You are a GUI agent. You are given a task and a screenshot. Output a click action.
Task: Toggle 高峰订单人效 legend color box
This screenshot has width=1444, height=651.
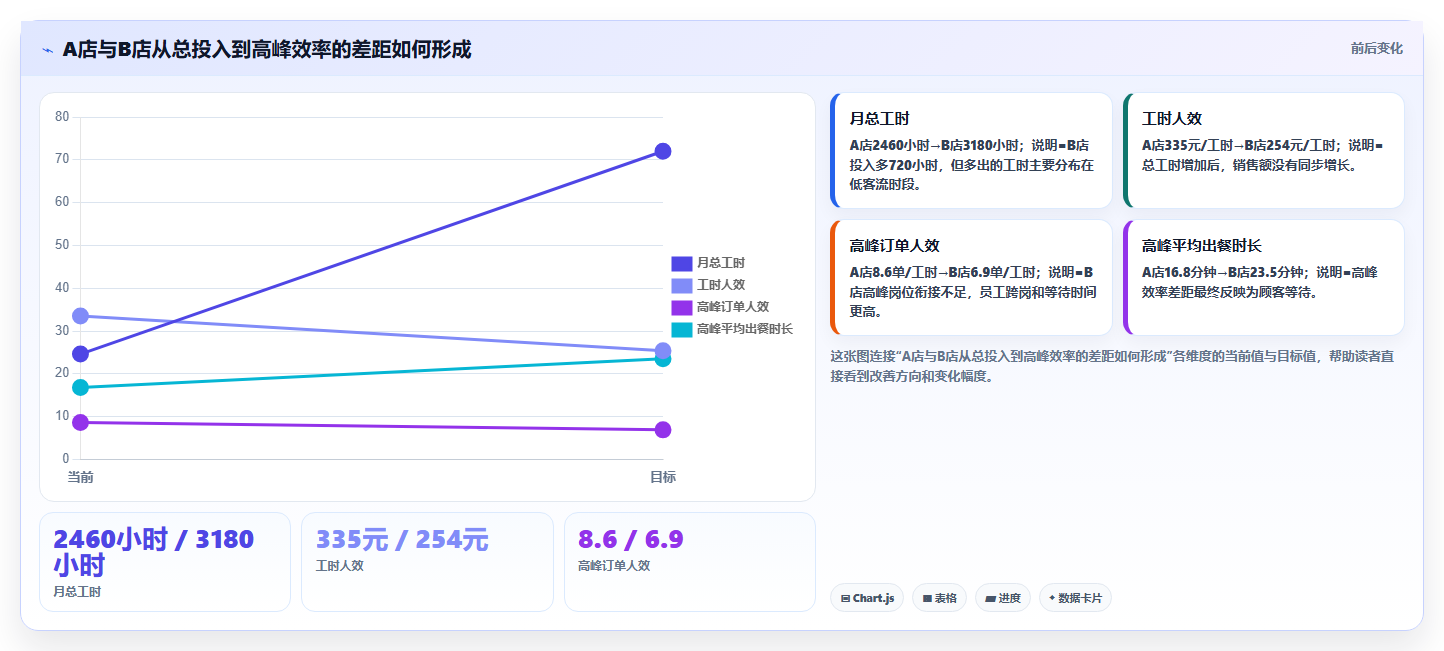tap(681, 307)
